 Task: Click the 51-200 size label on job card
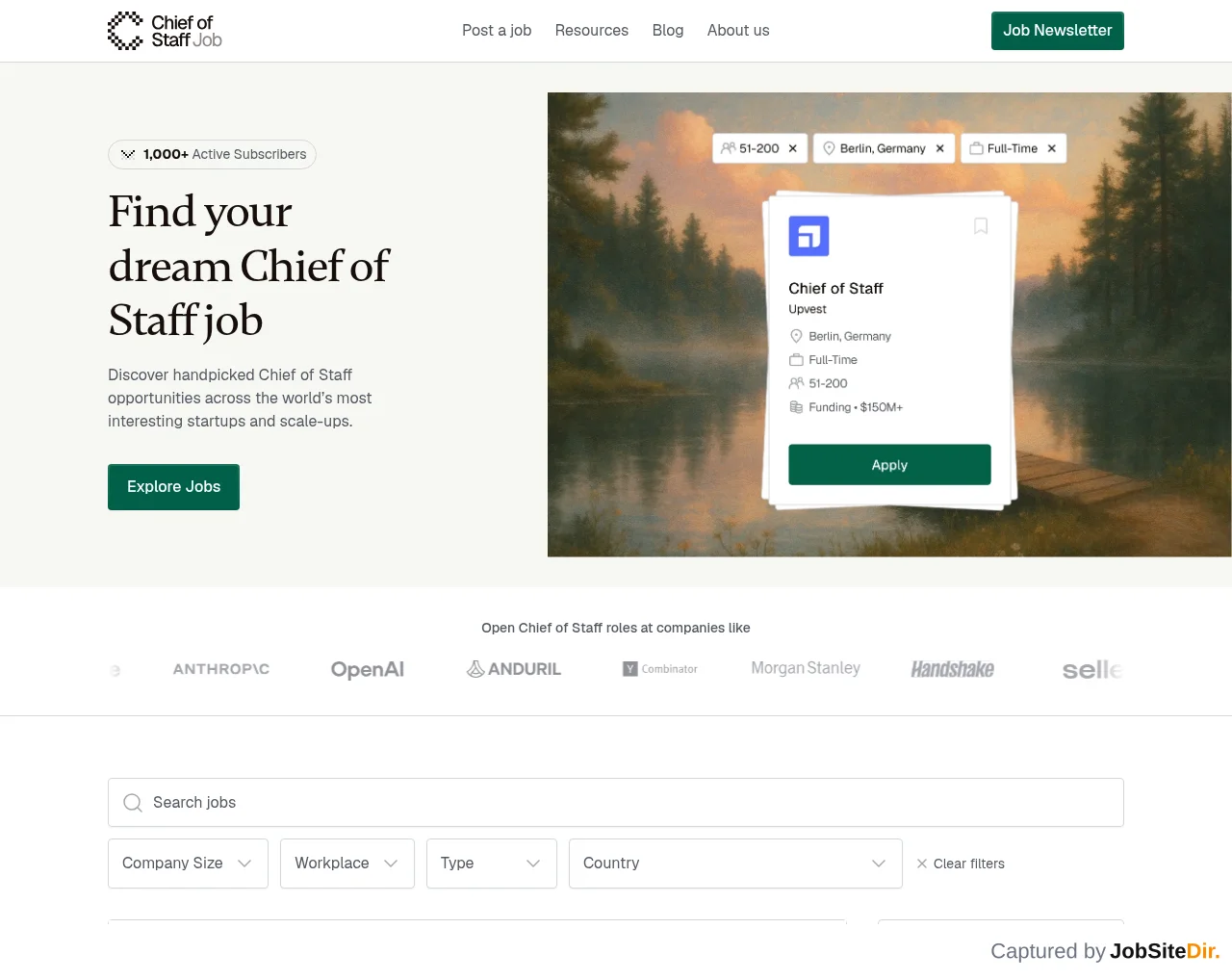pyautogui.click(x=828, y=383)
